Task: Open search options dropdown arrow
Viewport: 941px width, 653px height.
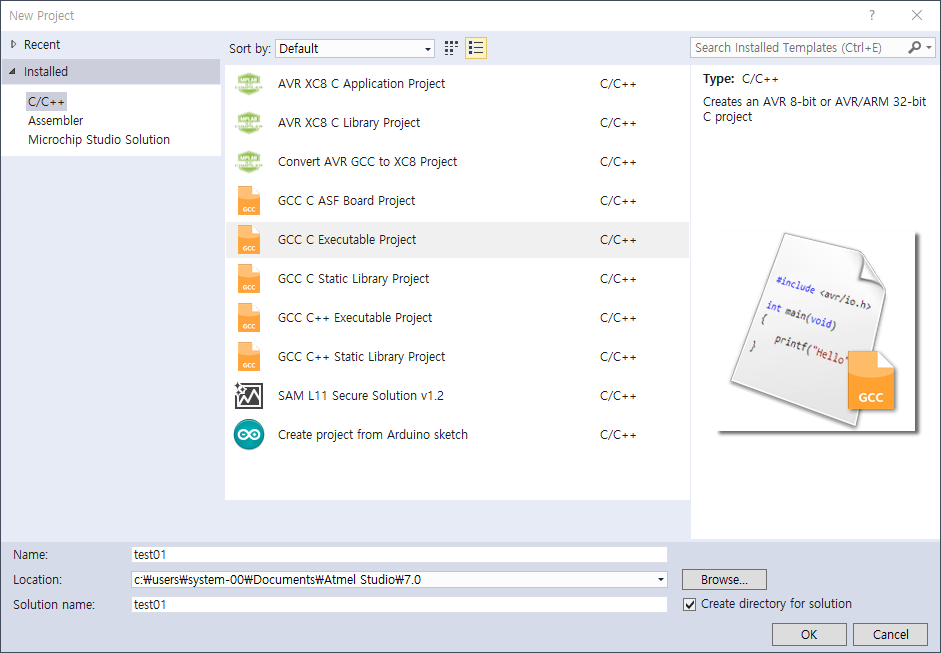Action: [929, 47]
